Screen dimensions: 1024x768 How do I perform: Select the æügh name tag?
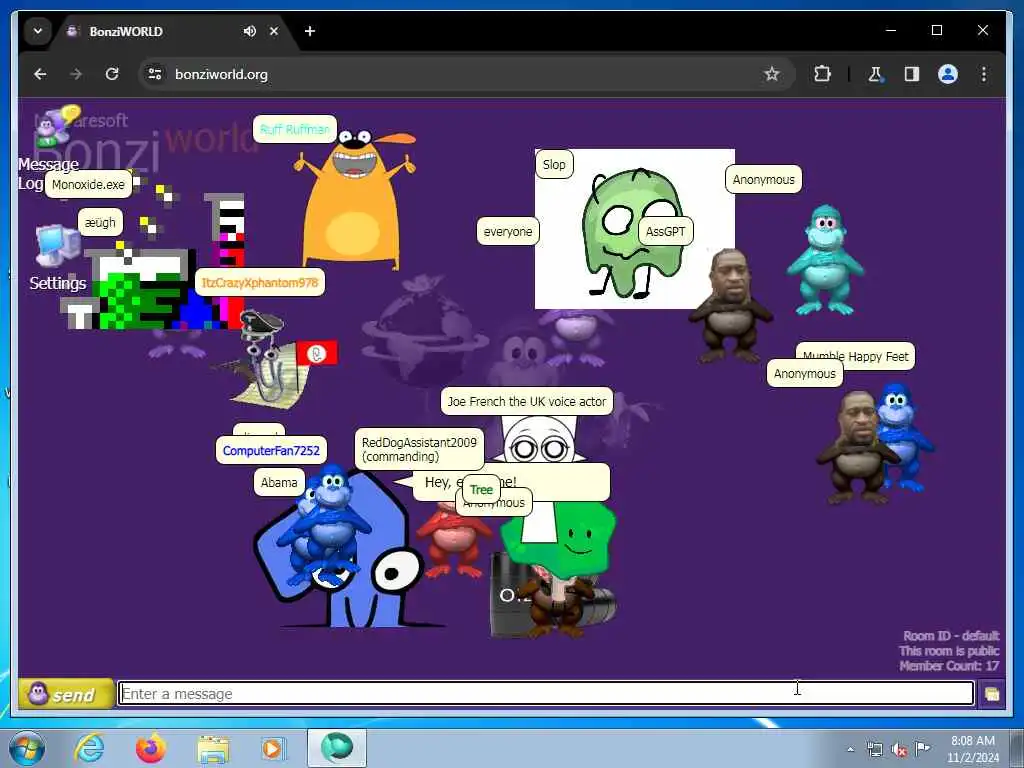(x=100, y=222)
